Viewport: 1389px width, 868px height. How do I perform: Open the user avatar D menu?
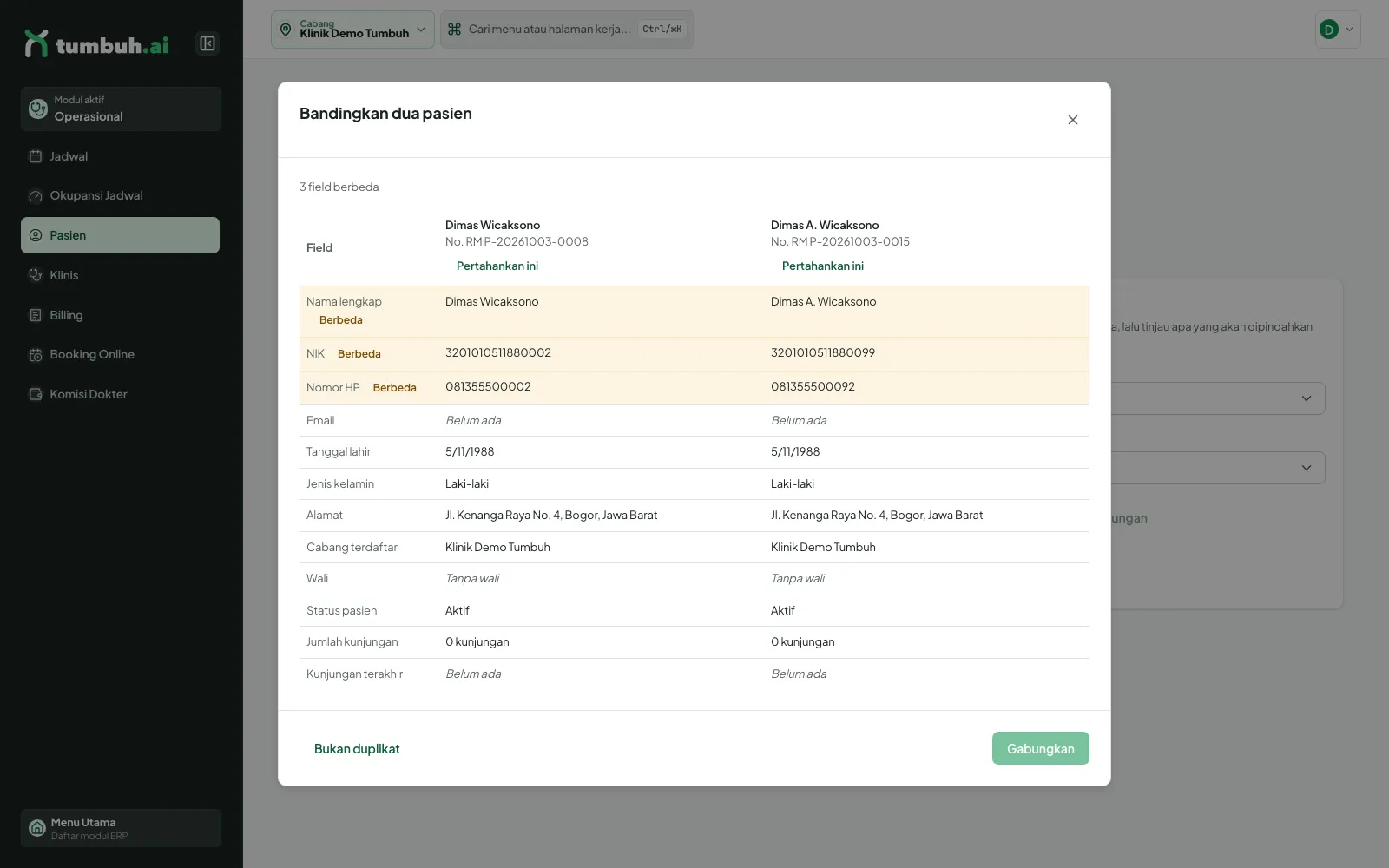coord(1328,30)
